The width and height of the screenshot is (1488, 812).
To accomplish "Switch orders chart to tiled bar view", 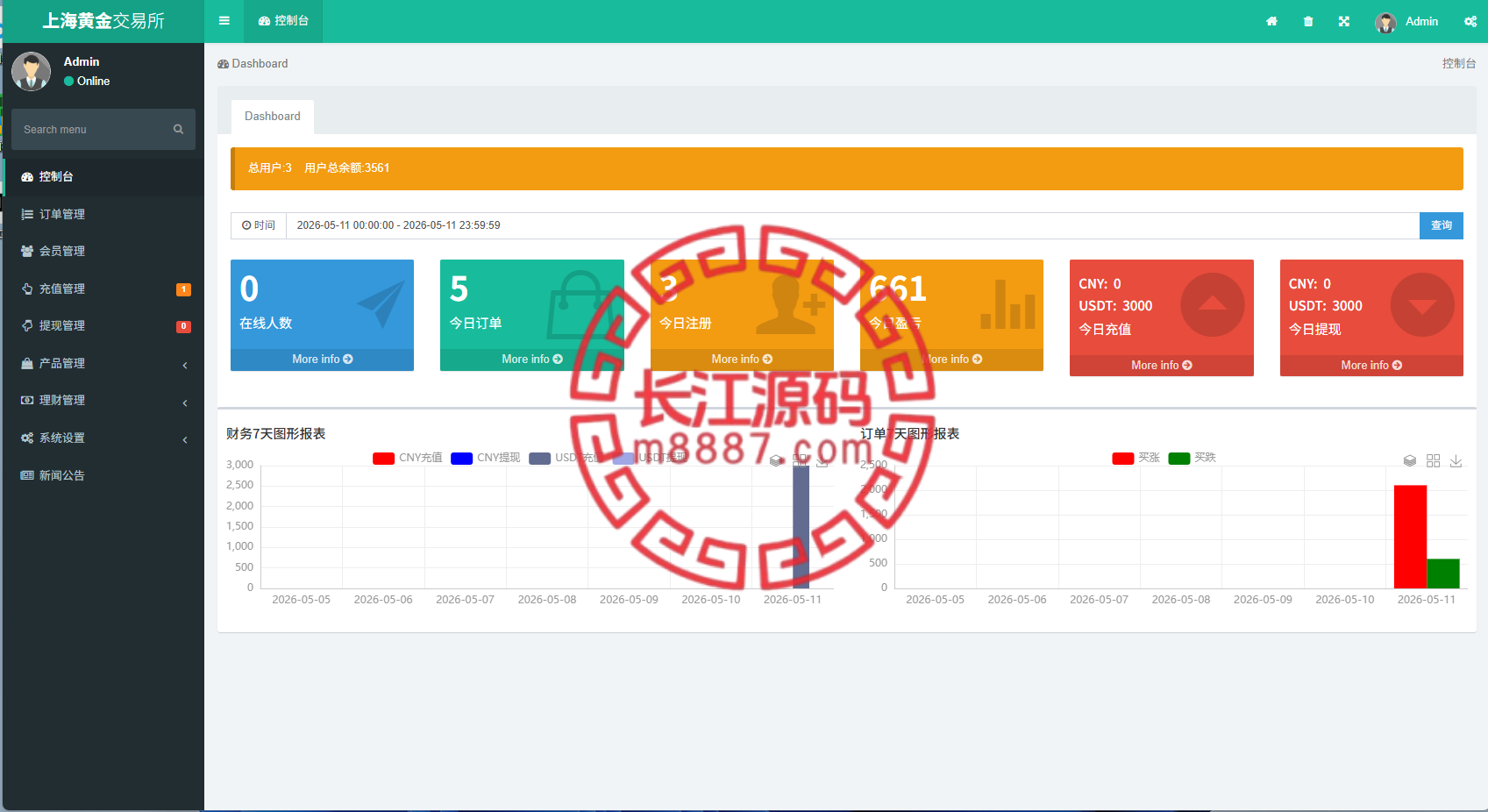I will tap(1434, 460).
